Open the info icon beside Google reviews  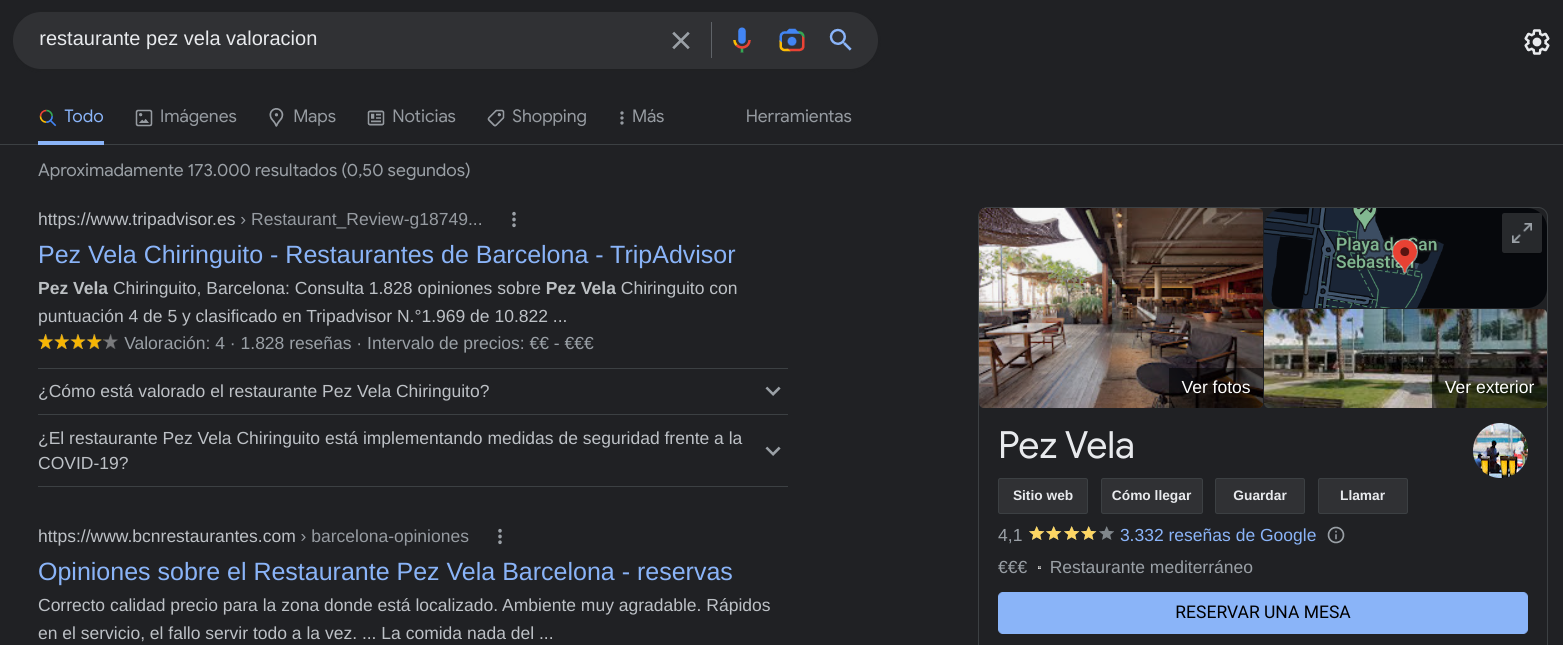pyautogui.click(x=1336, y=535)
